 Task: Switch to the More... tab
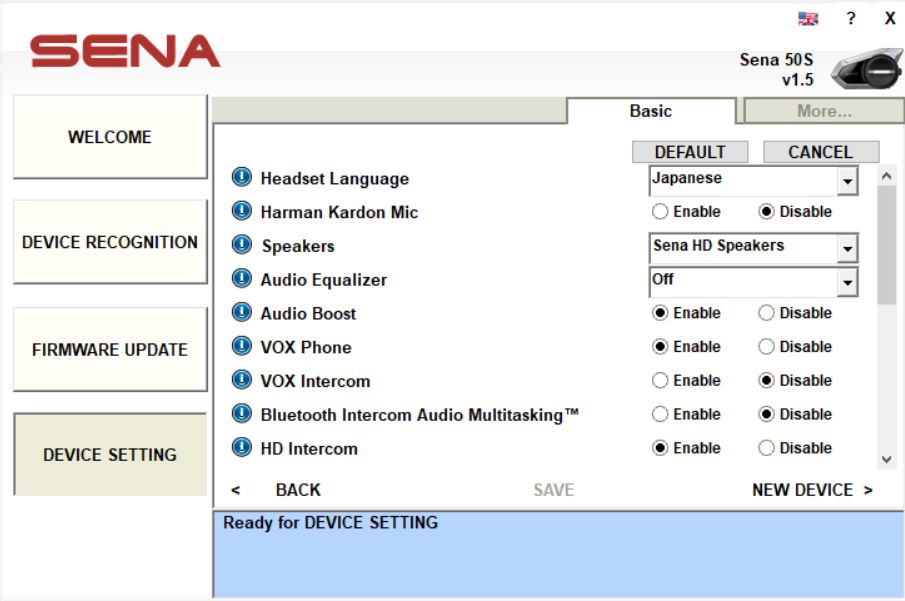823,111
